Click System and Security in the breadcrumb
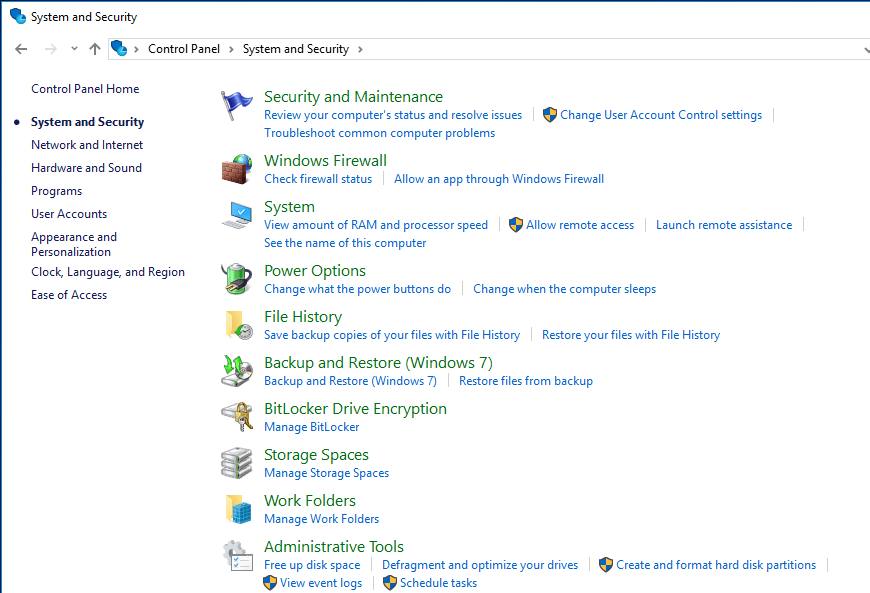 point(296,49)
